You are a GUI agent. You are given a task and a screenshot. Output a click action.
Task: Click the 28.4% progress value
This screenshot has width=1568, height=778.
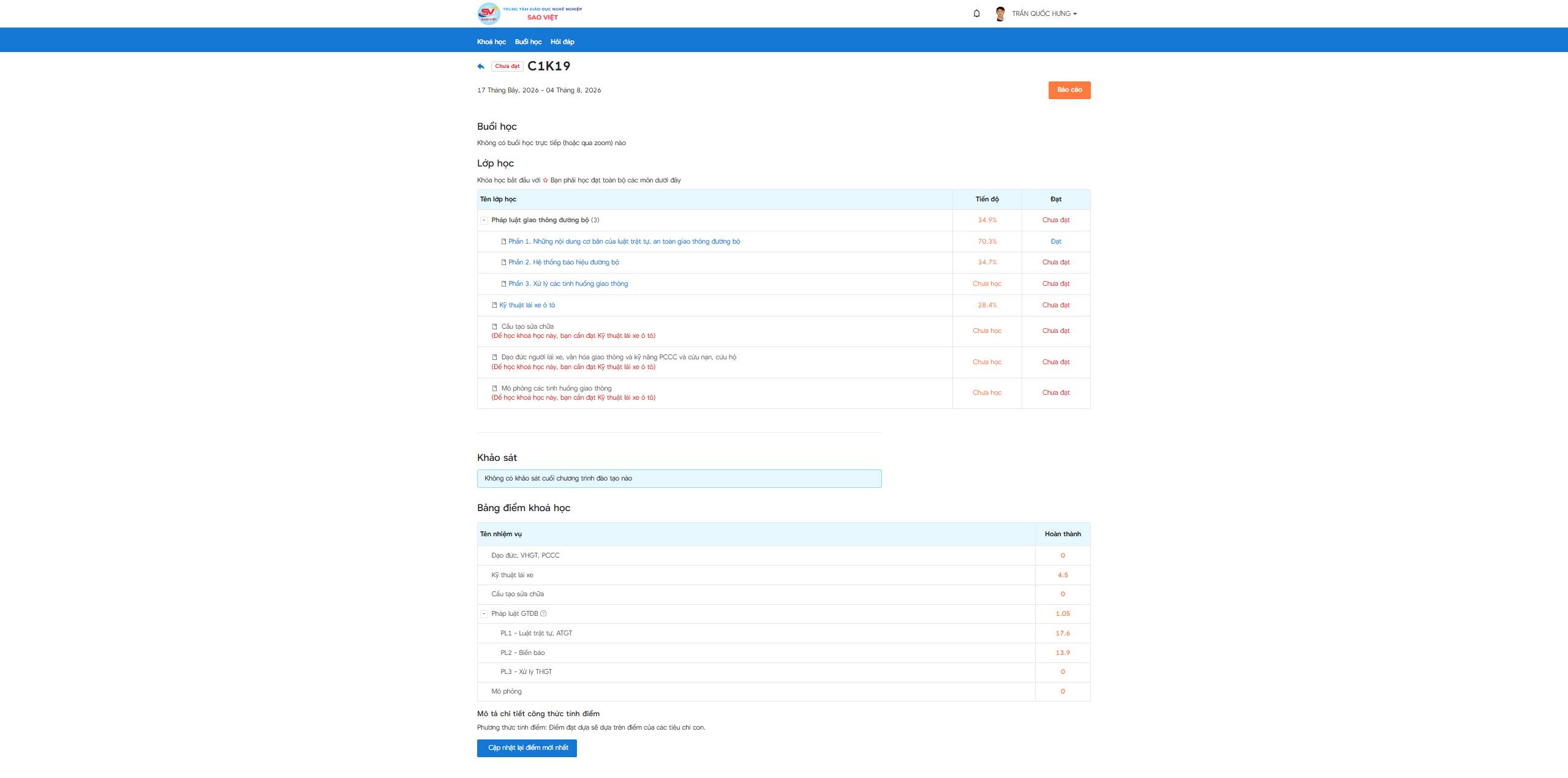point(987,305)
